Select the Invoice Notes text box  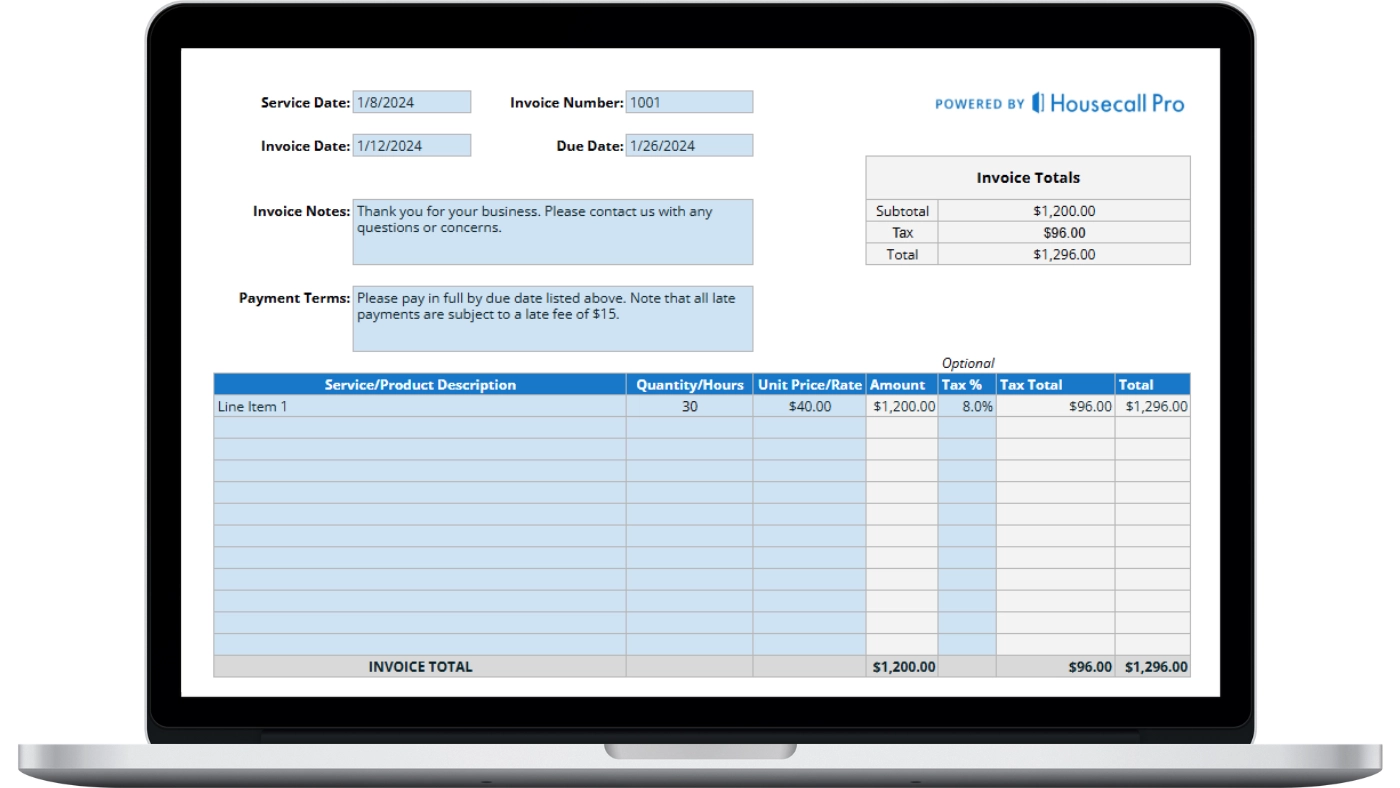coord(552,230)
